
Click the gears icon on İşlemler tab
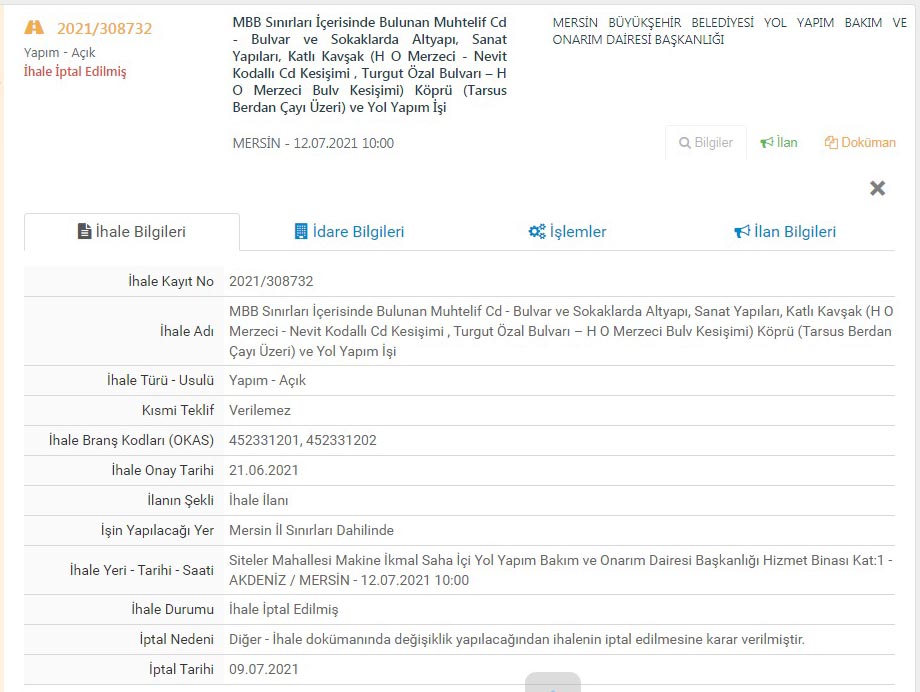(537, 231)
